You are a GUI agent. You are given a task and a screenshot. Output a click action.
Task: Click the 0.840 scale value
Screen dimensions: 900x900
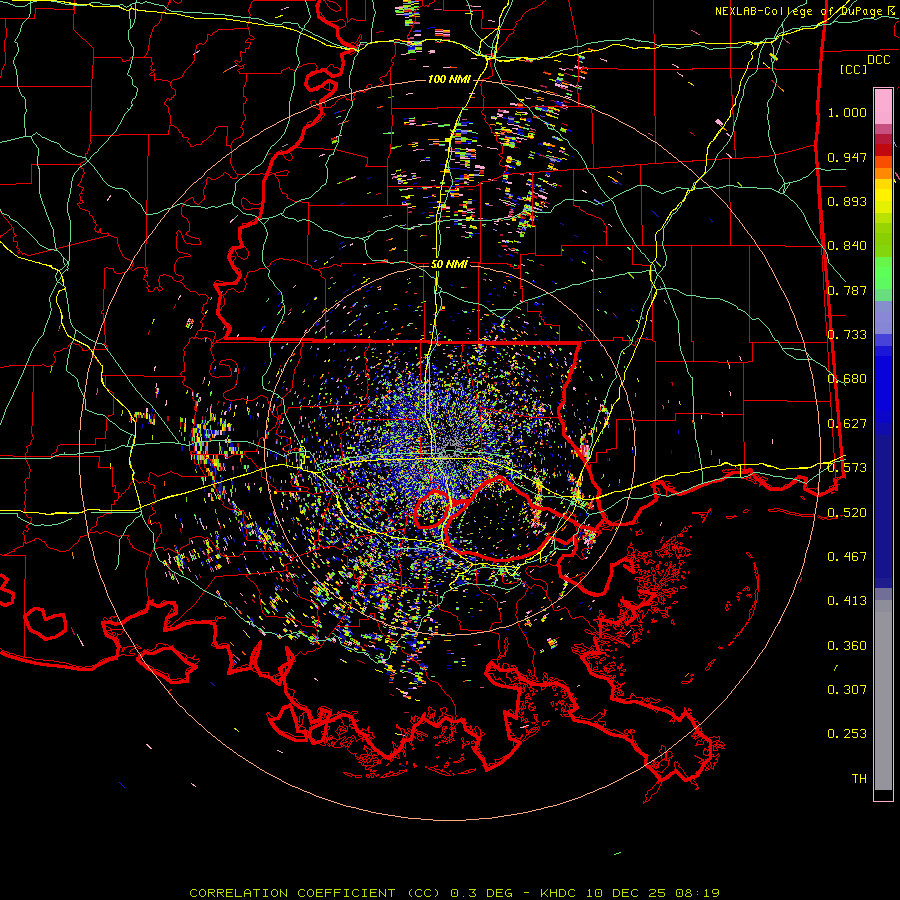pos(847,246)
